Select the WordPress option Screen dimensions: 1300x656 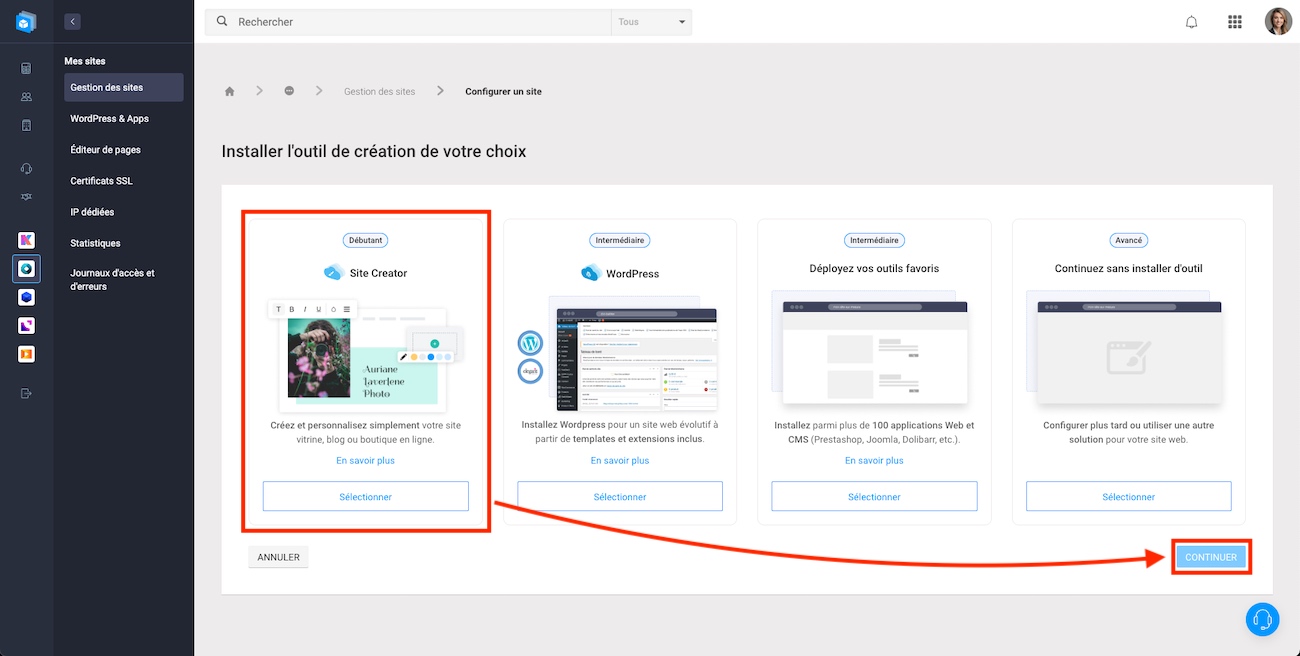(620, 497)
